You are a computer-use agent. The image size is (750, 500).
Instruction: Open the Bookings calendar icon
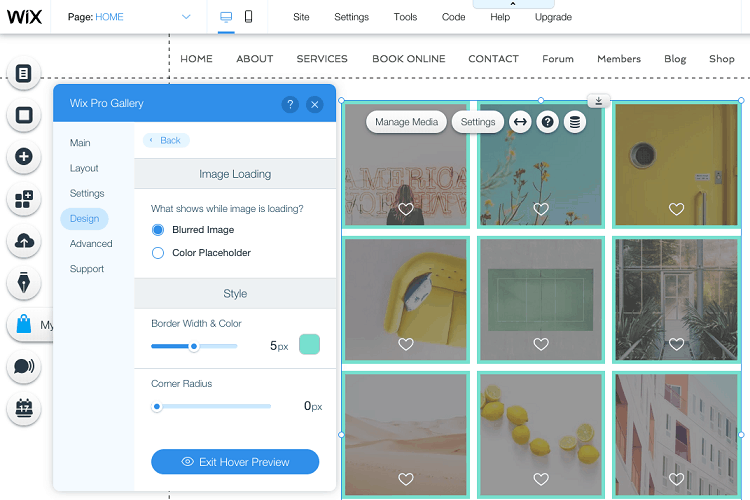[x=23, y=408]
